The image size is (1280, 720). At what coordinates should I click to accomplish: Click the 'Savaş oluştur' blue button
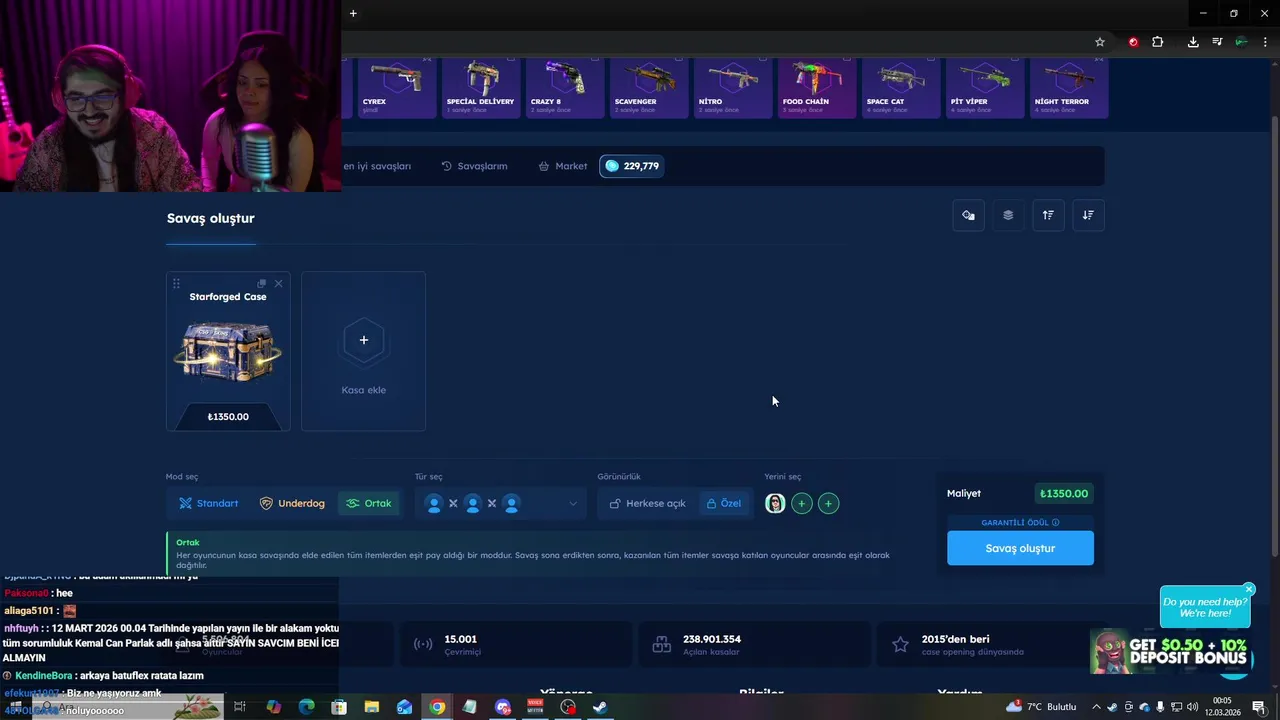(1020, 548)
